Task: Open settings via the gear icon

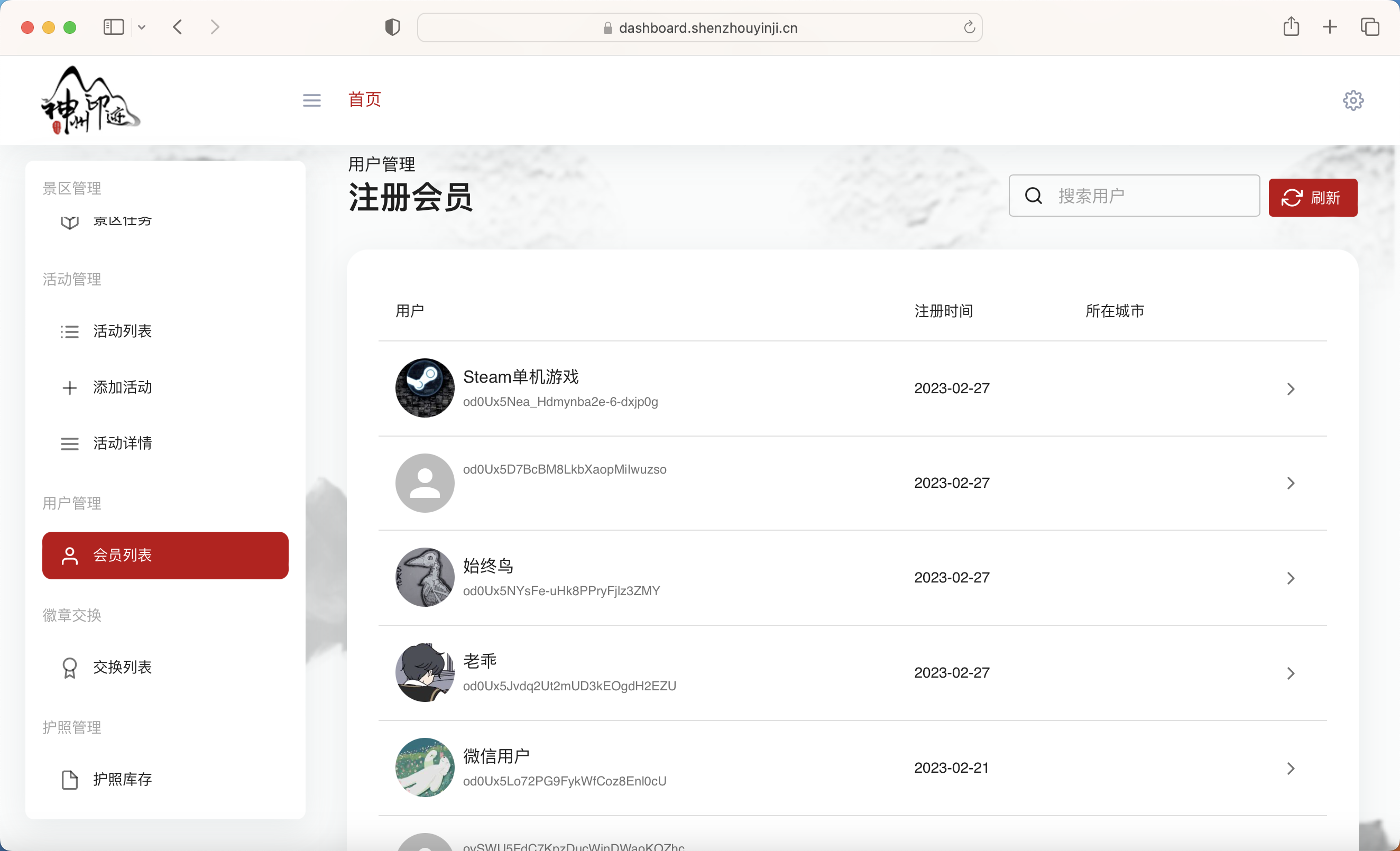Action: [1353, 100]
